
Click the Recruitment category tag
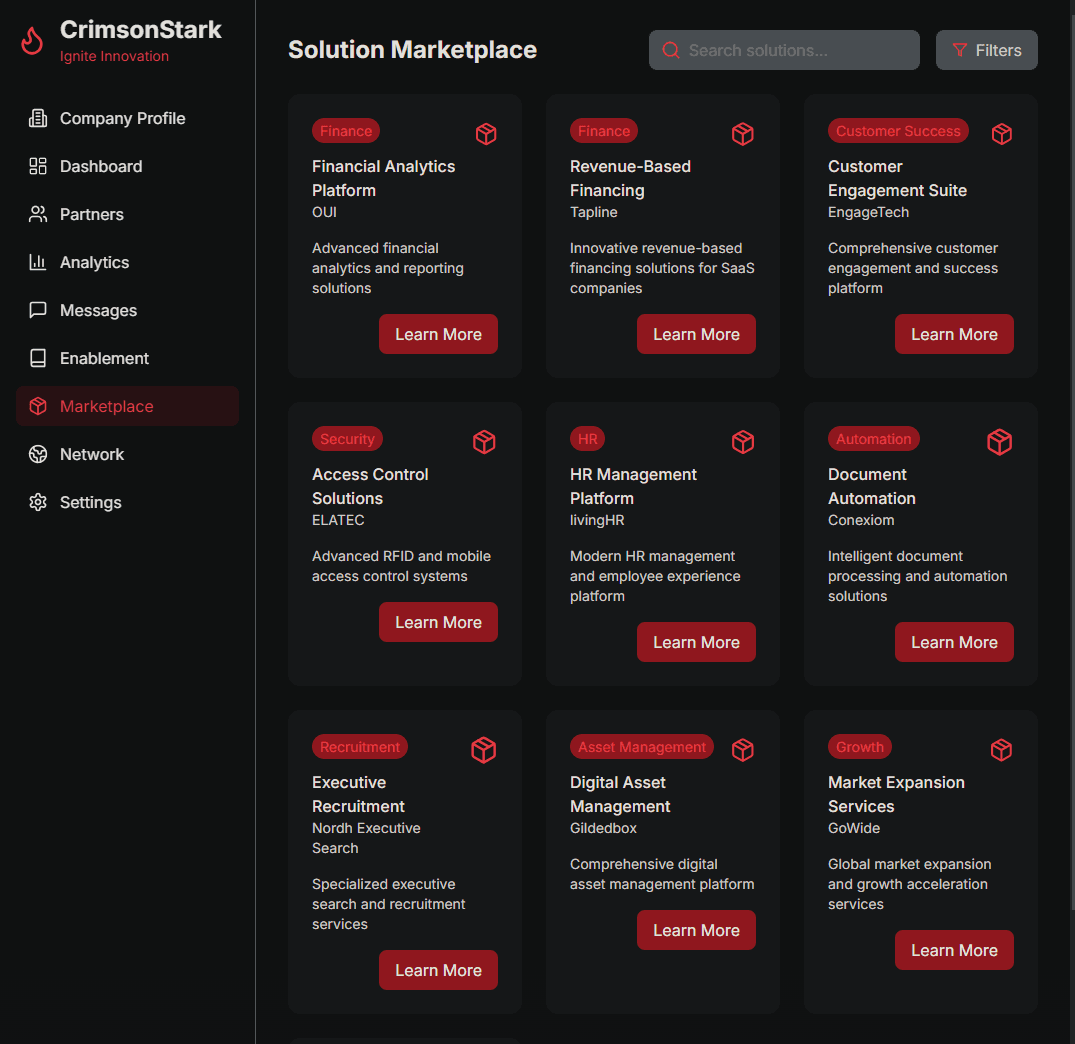359,747
